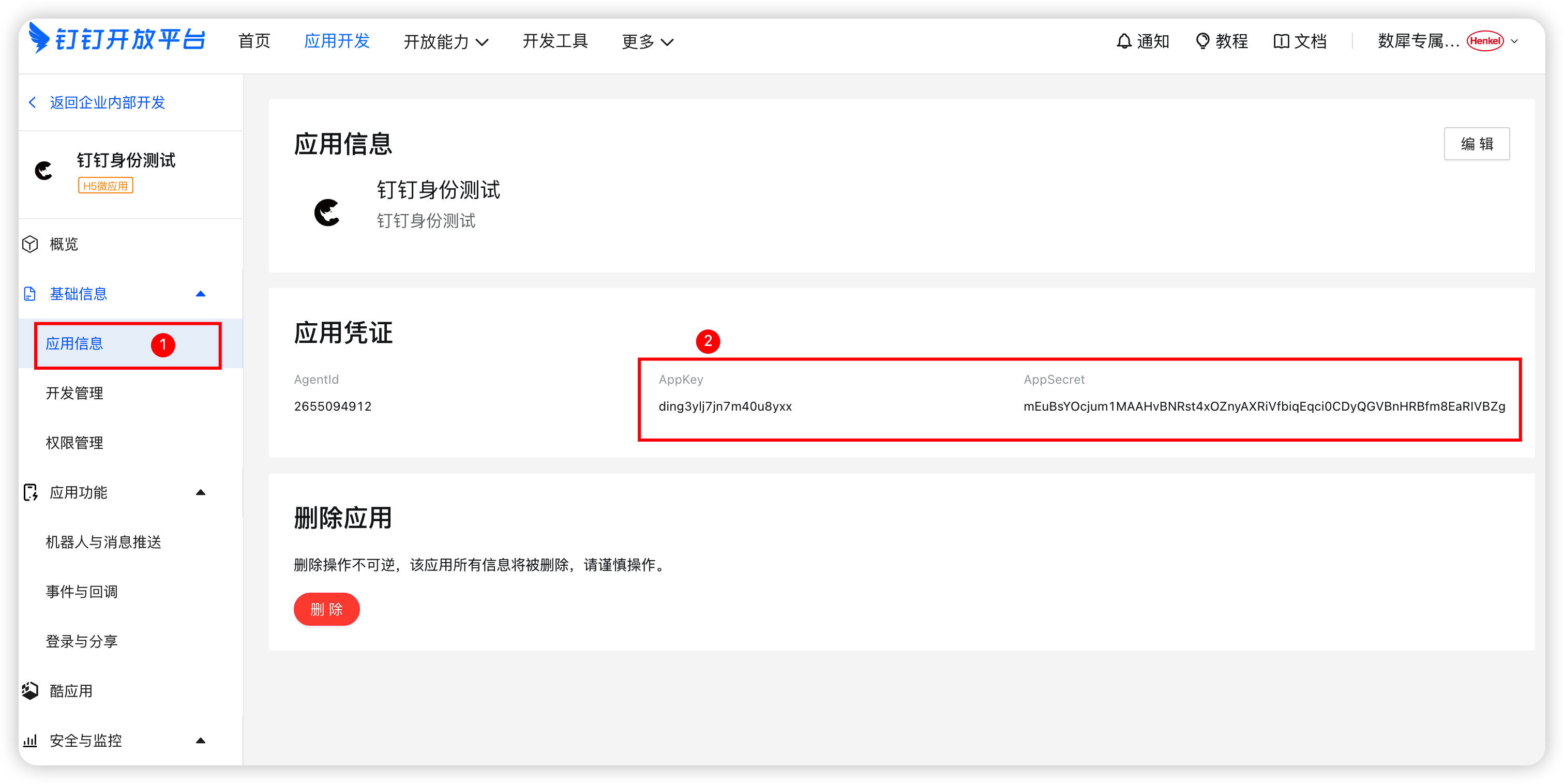The image size is (1564, 784).
Task: Select the 应用开发 navigation tab
Action: point(337,41)
